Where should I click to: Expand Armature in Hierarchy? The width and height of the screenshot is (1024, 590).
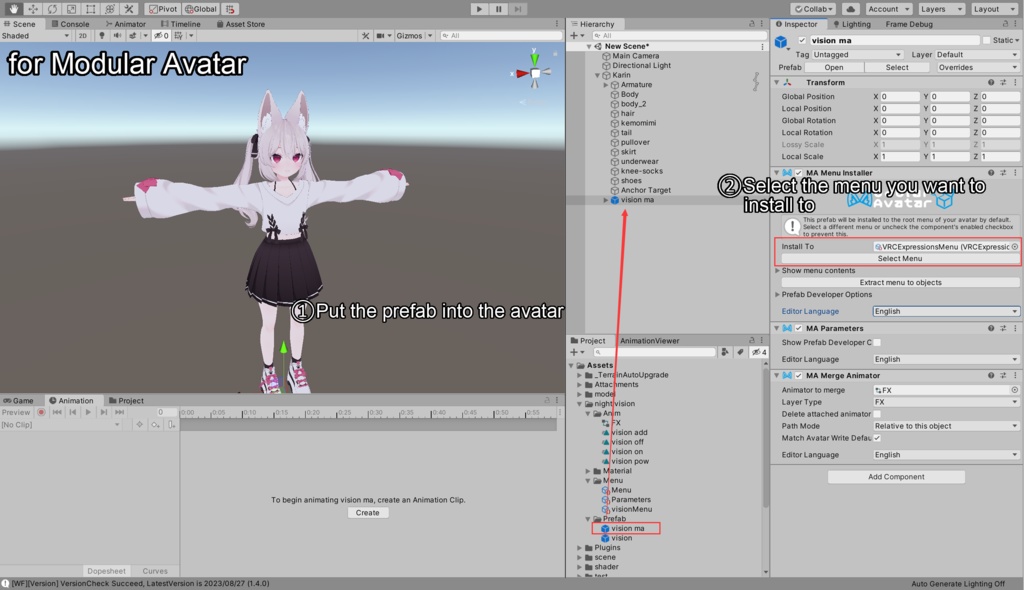pyautogui.click(x=606, y=85)
